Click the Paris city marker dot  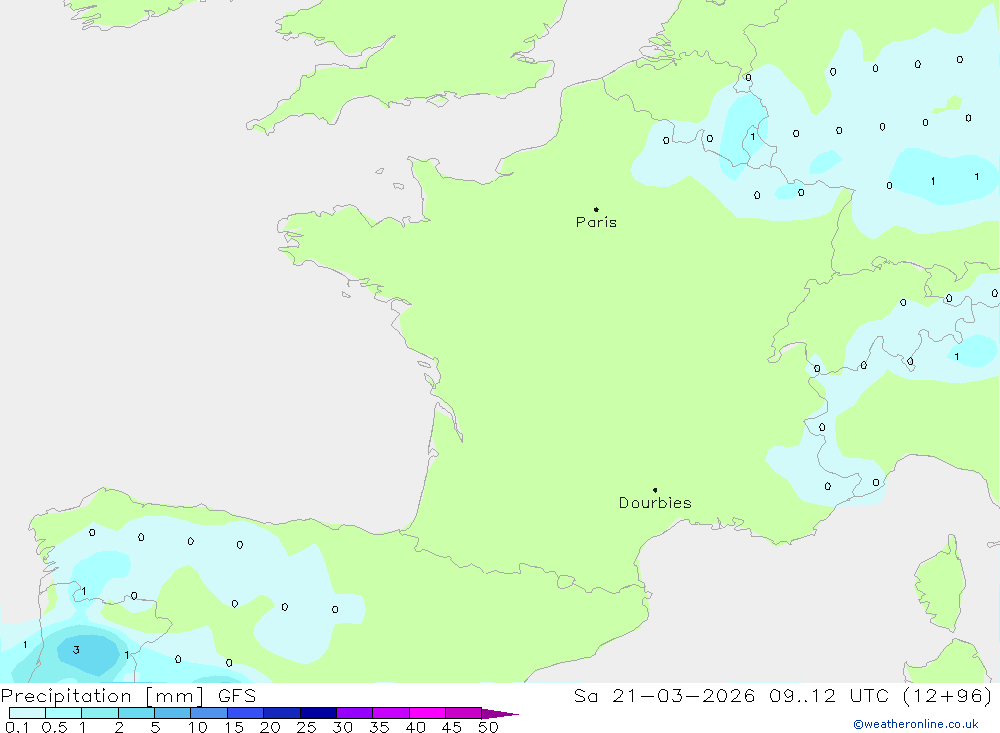click(596, 209)
